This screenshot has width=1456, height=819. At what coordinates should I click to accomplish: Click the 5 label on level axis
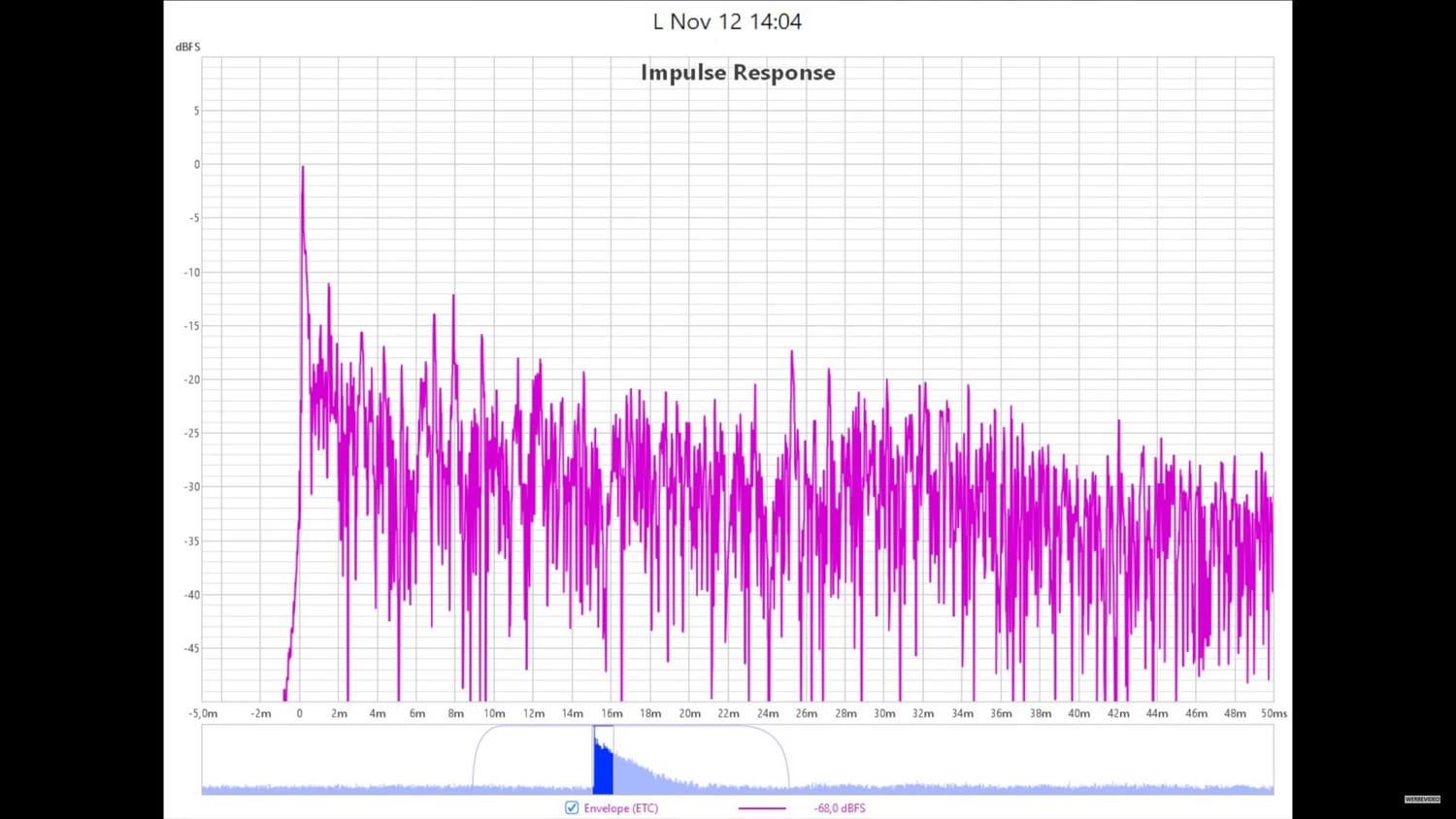pyautogui.click(x=196, y=111)
